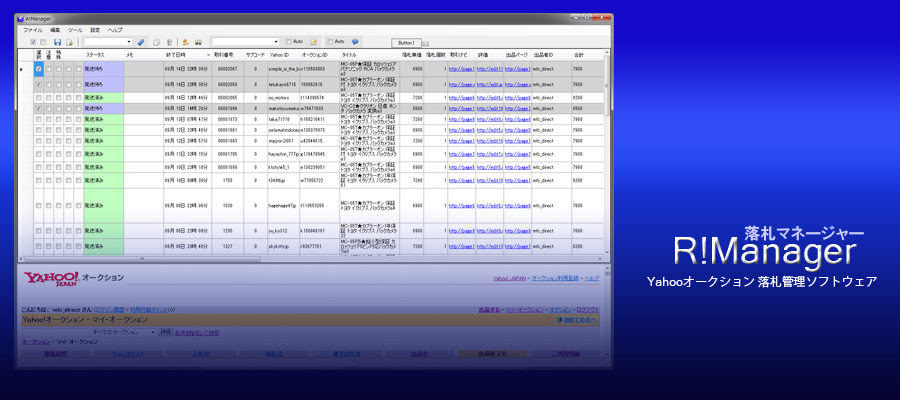The image size is (900, 400).
Task: Click the note edit icon after Auto
Action: coord(313,42)
